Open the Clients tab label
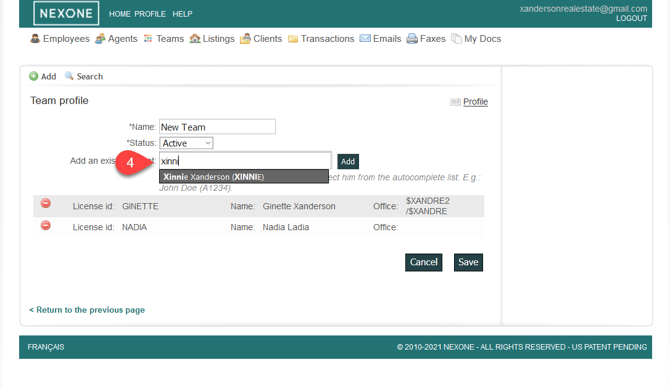 tap(267, 38)
